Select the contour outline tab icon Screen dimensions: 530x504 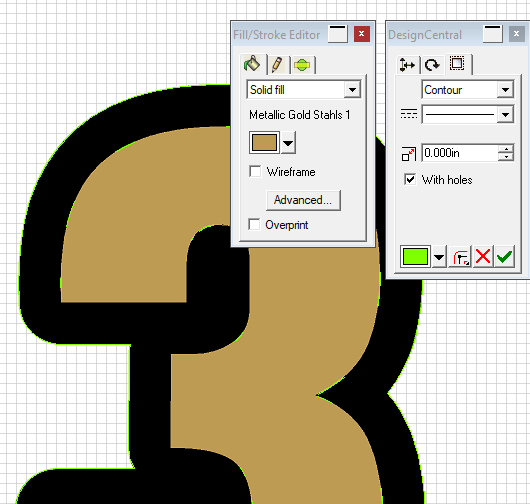coord(457,64)
